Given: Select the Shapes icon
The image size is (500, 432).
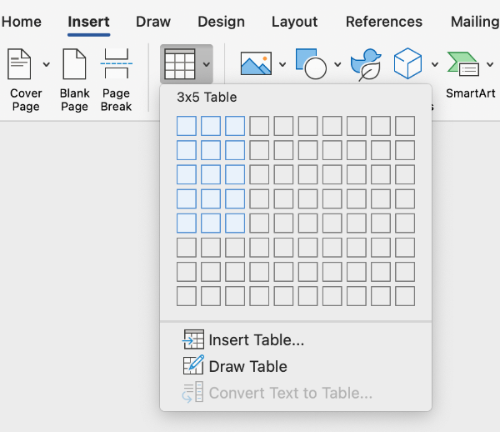Looking at the screenshot, I should coord(311,64).
